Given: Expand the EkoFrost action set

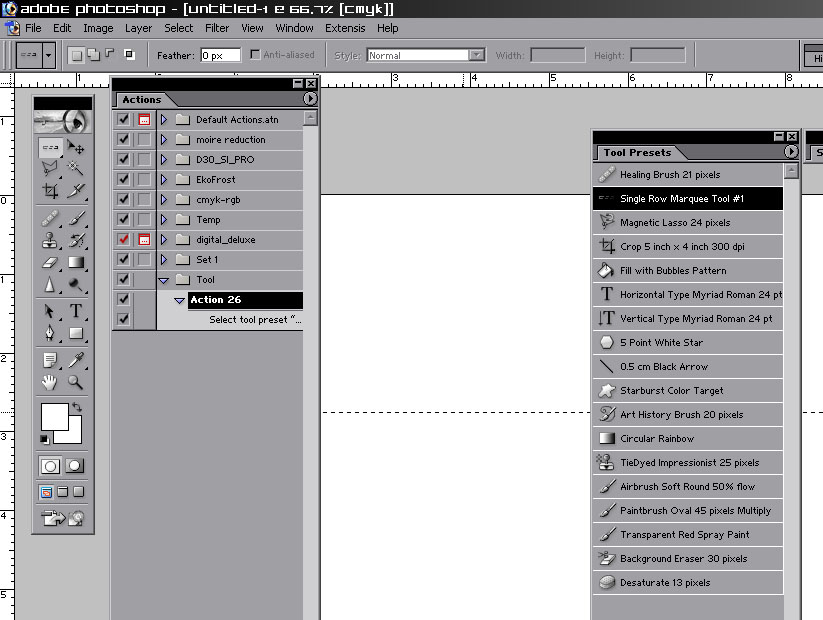Looking at the screenshot, I should pos(164,180).
